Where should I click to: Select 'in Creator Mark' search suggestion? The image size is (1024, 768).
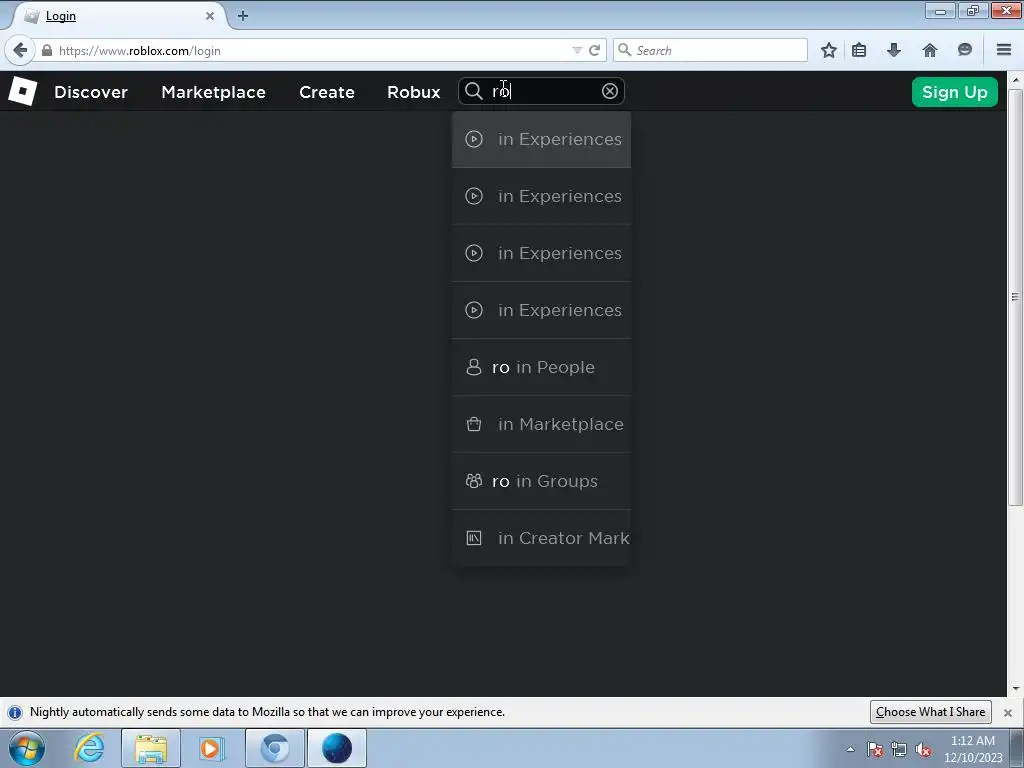pos(541,537)
